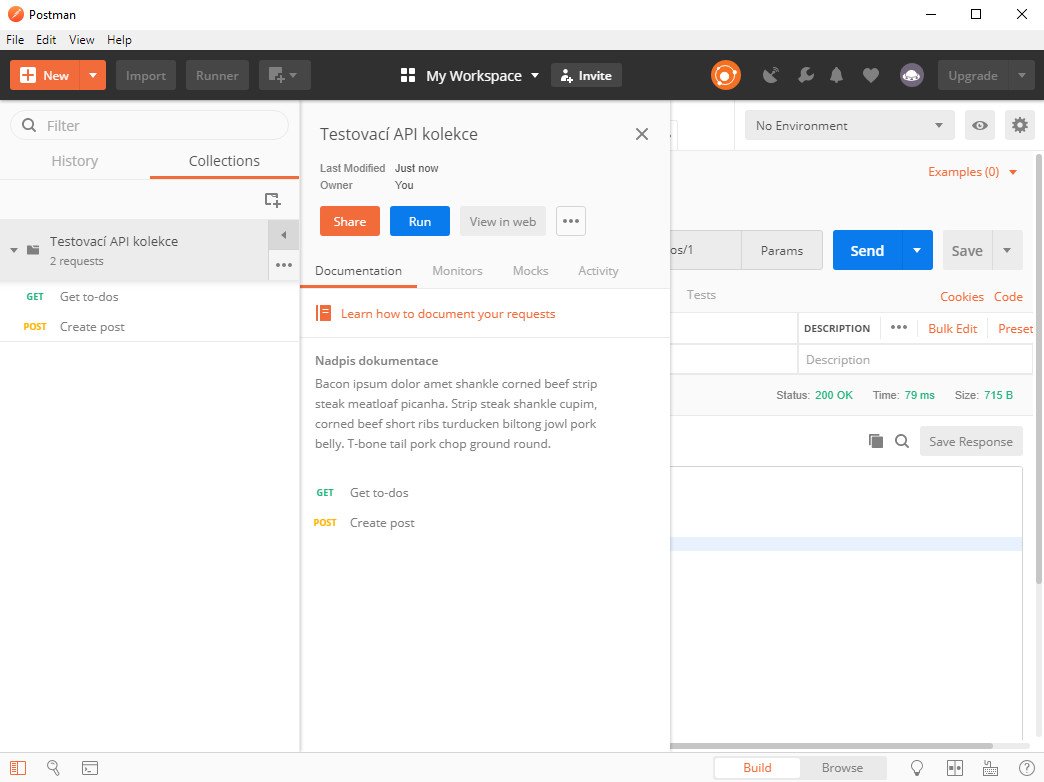This screenshot has height=782, width=1044.
Task: Click the Filter search field
Action: (x=150, y=125)
